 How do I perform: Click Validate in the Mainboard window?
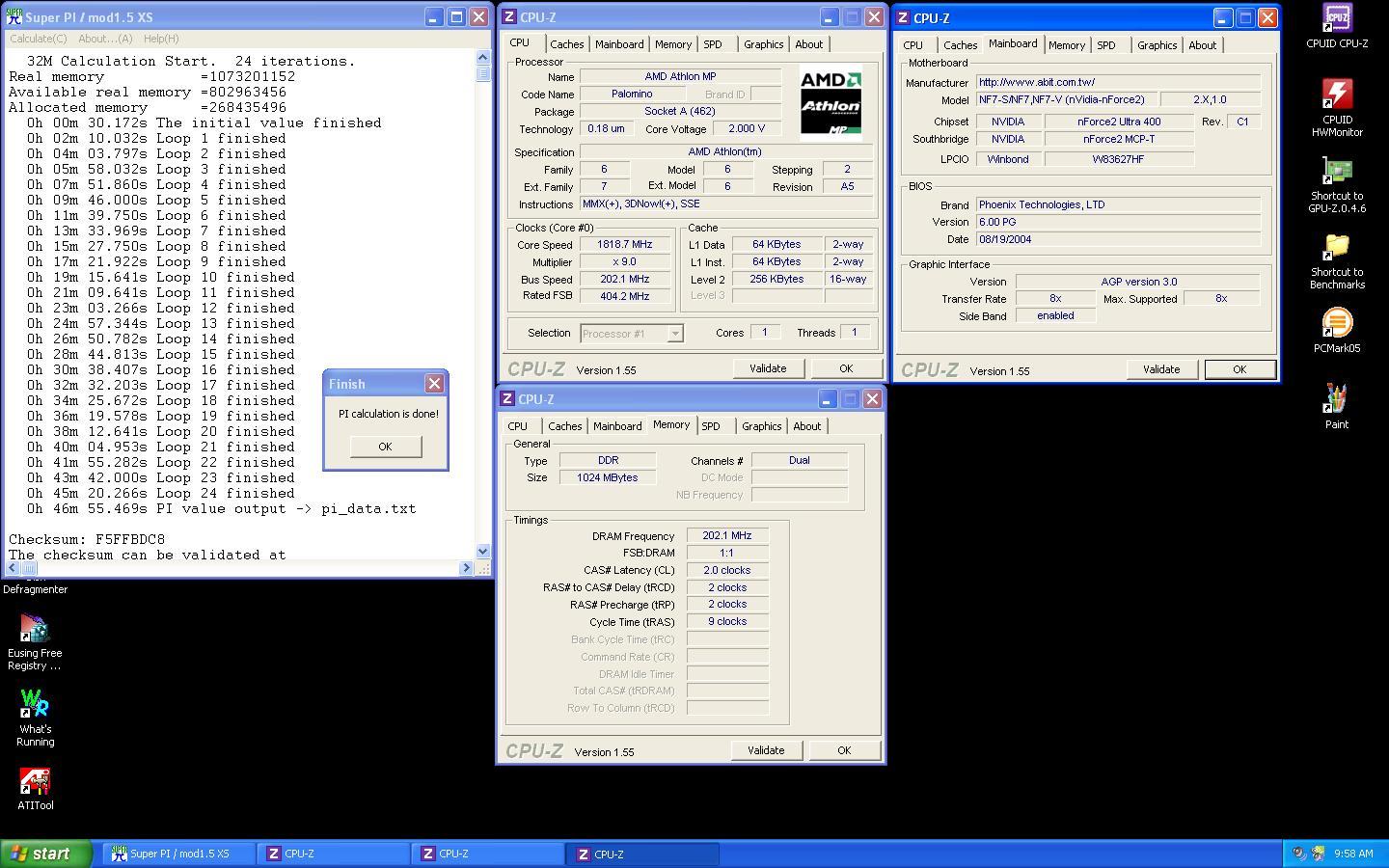click(x=1161, y=369)
